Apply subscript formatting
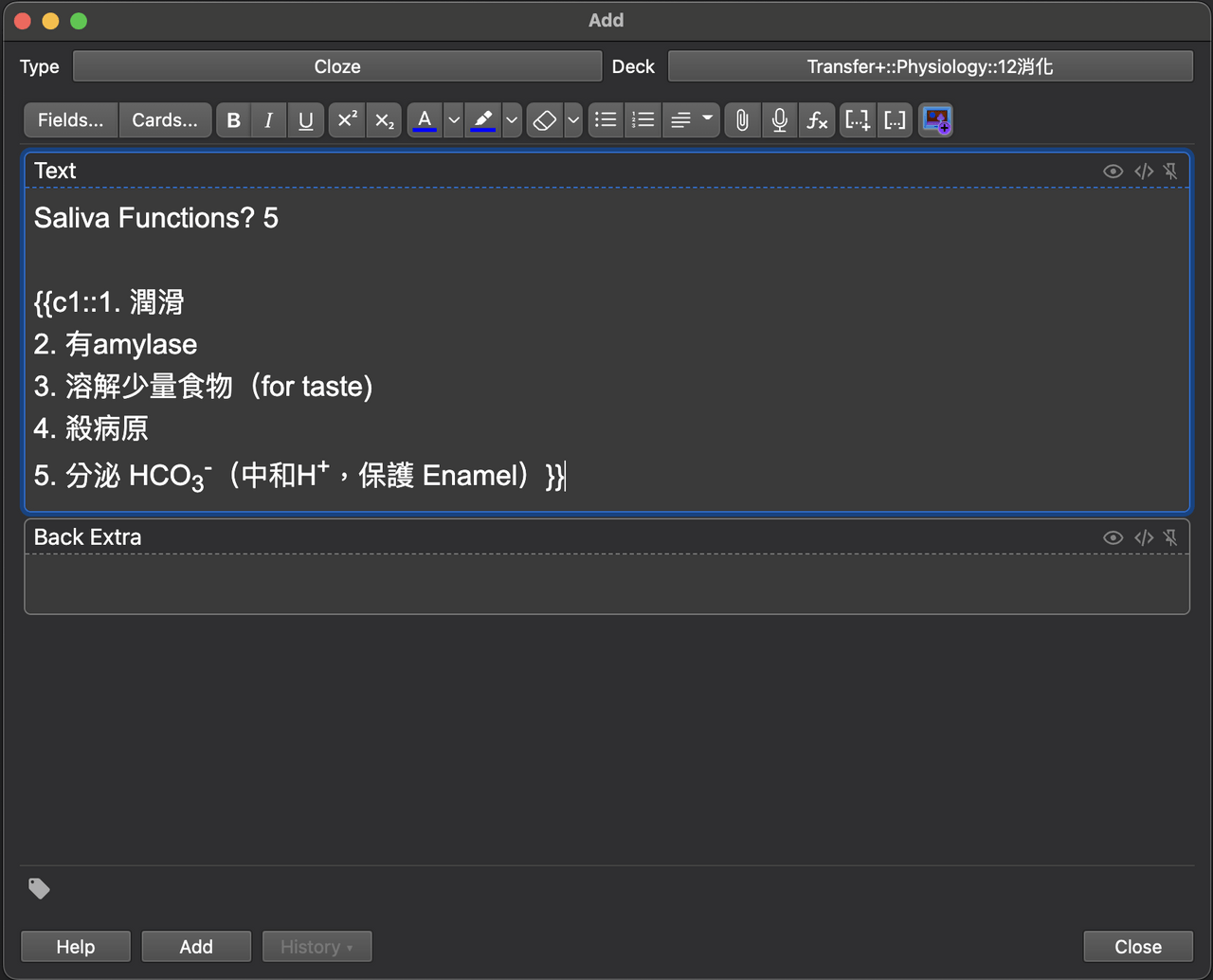Viewport: 1213px width, 980px height. click(x=384, y=120)
